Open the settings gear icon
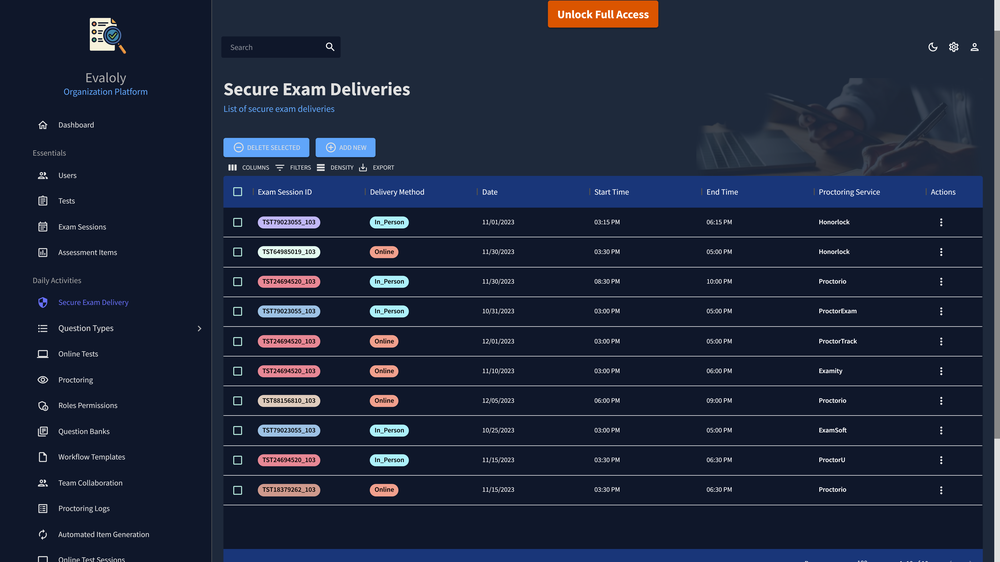 click(x=953, y=47)
